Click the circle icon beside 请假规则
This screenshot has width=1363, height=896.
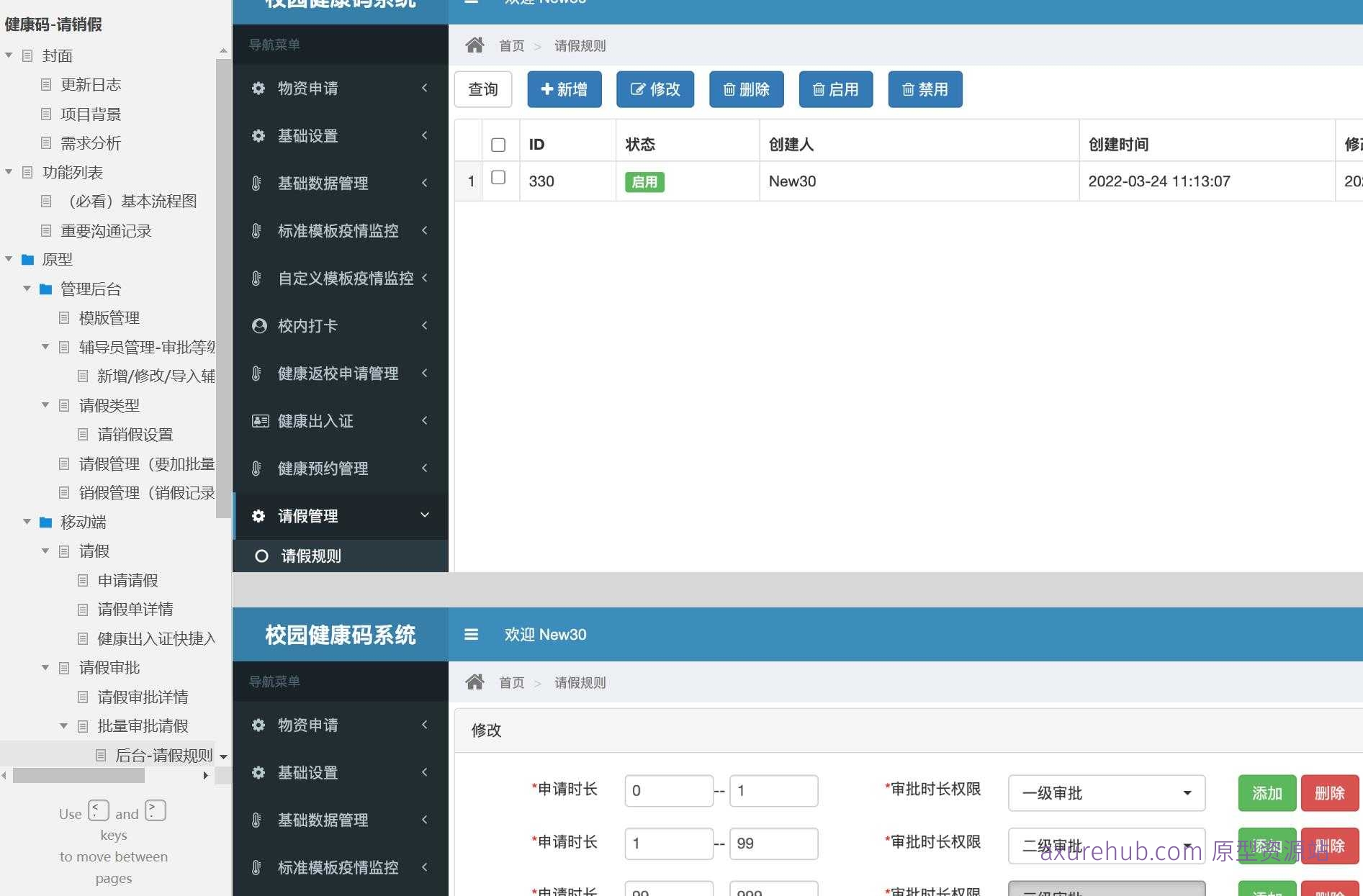(261, 556)
